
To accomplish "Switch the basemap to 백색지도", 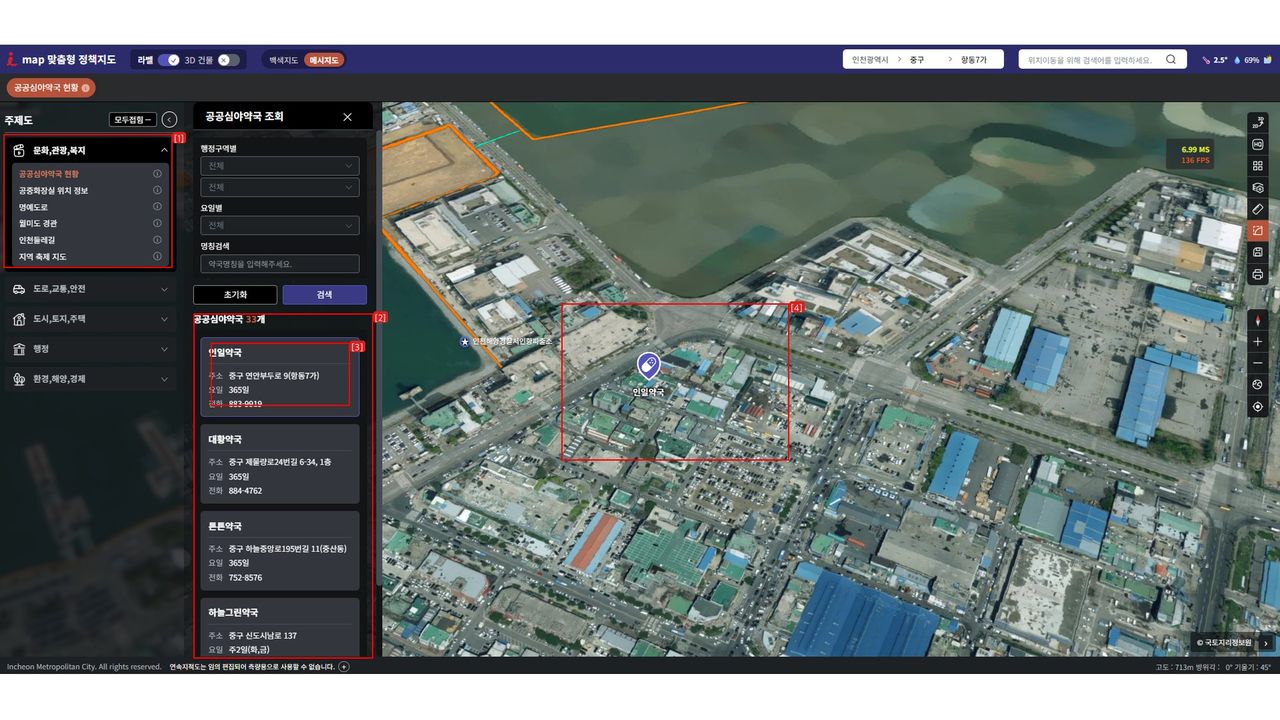I will coord(283,60).
